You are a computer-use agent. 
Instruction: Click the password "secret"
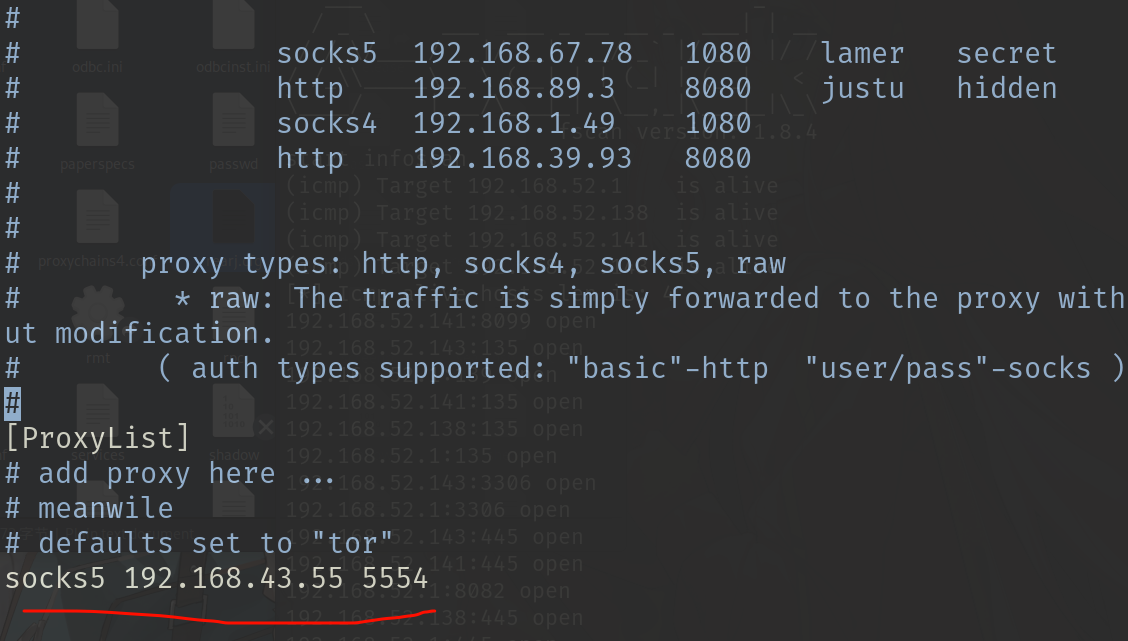(1006, 53)
